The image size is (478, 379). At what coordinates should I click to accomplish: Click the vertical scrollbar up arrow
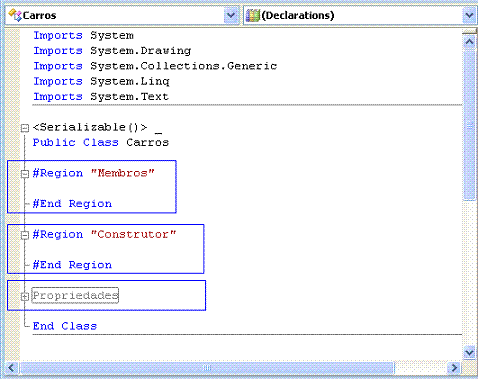tap(469, 42)
